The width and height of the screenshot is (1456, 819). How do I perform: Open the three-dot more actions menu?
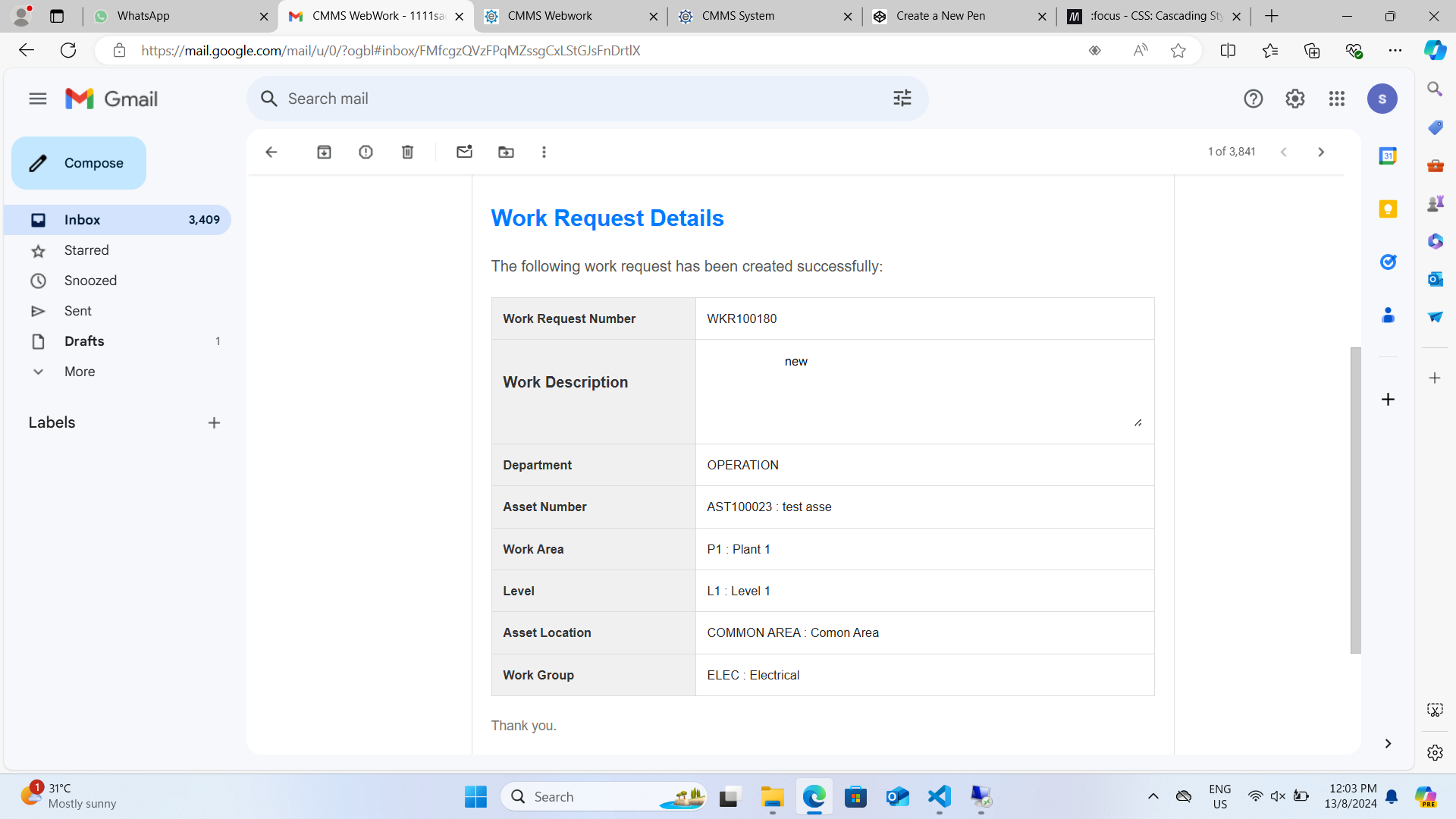coord(544,152)
